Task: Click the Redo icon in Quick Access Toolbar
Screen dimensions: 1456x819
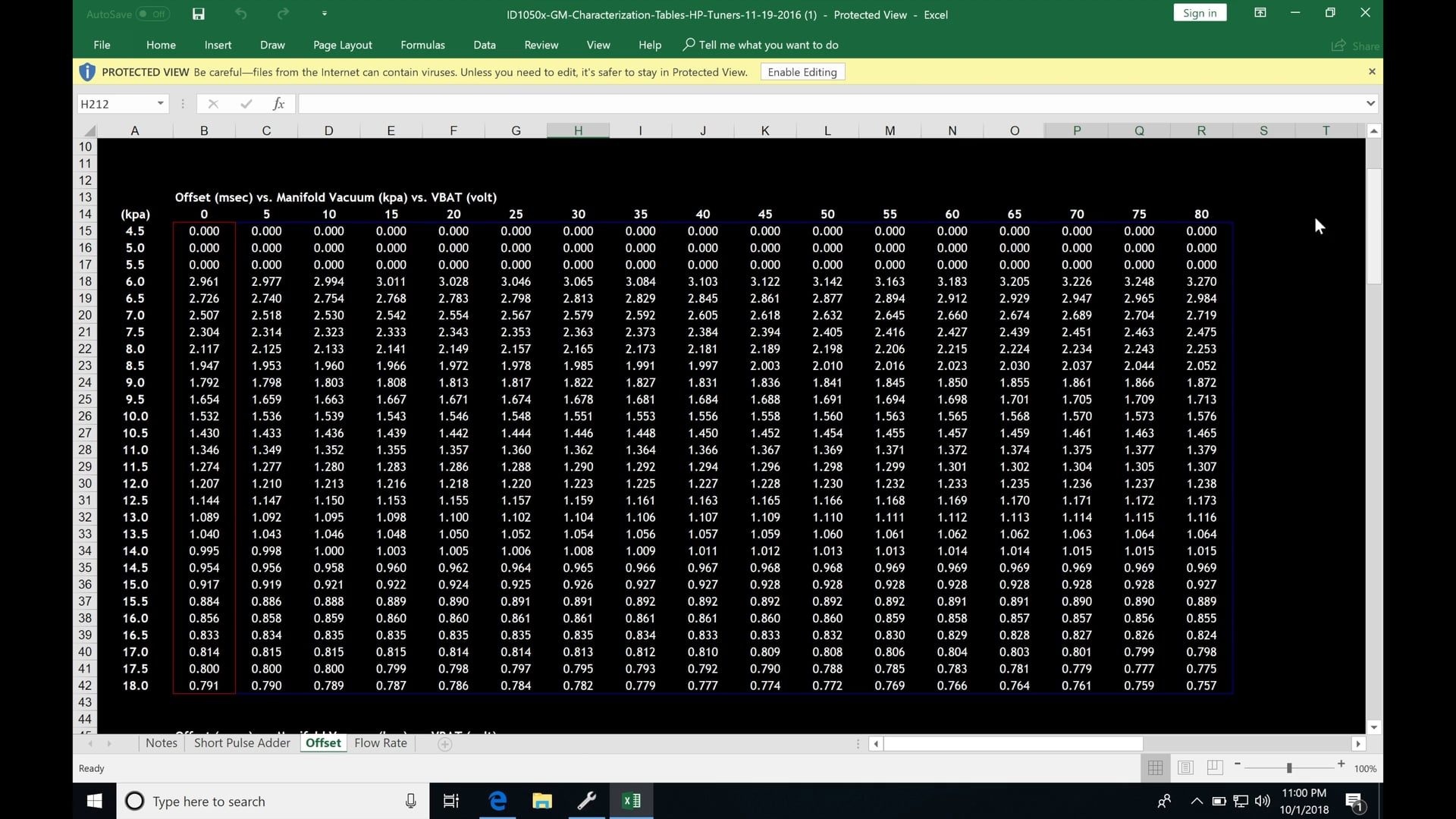Action: tap(283, 13)
